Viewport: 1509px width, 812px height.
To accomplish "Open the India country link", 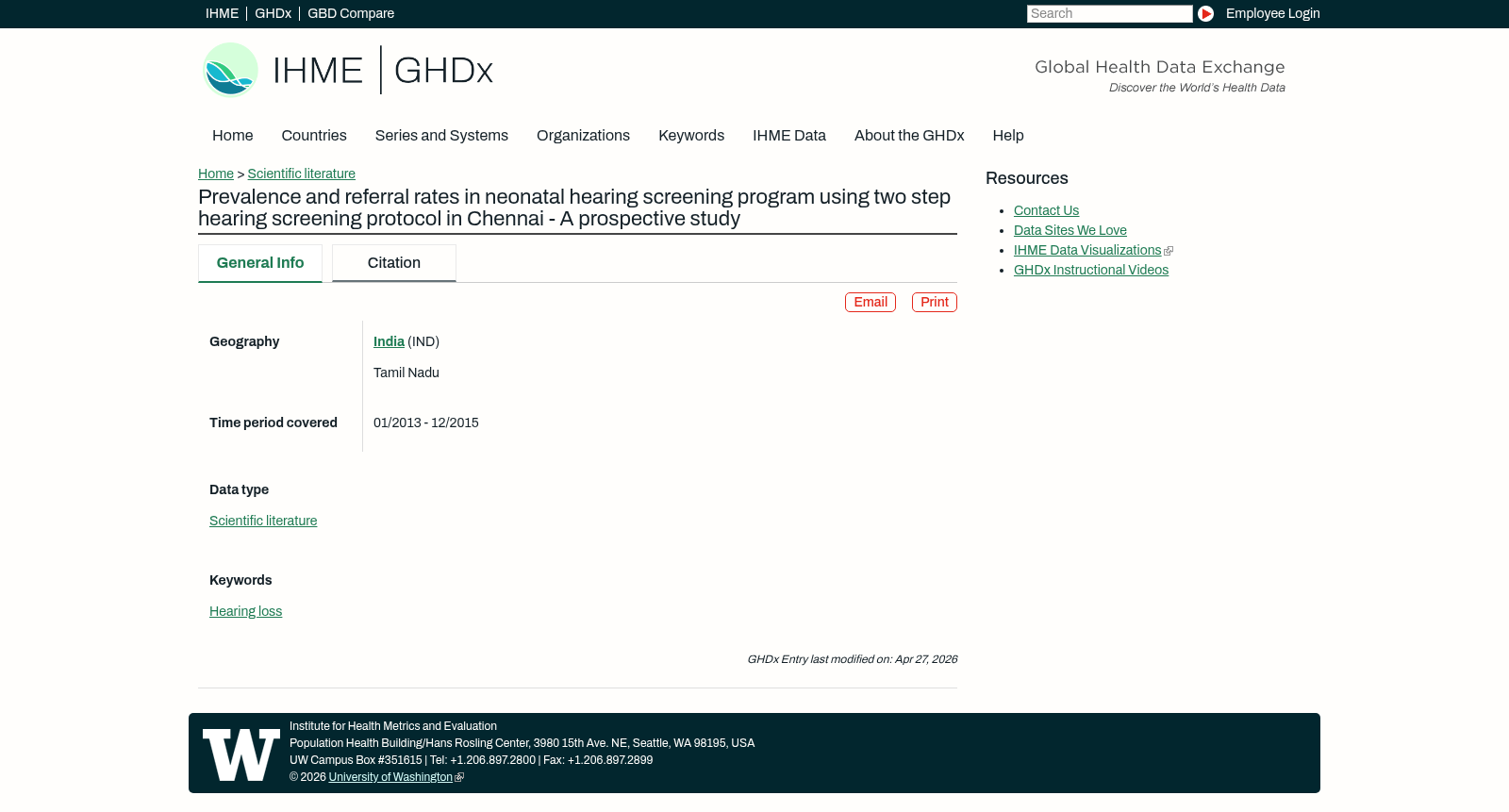I will 389,341.
